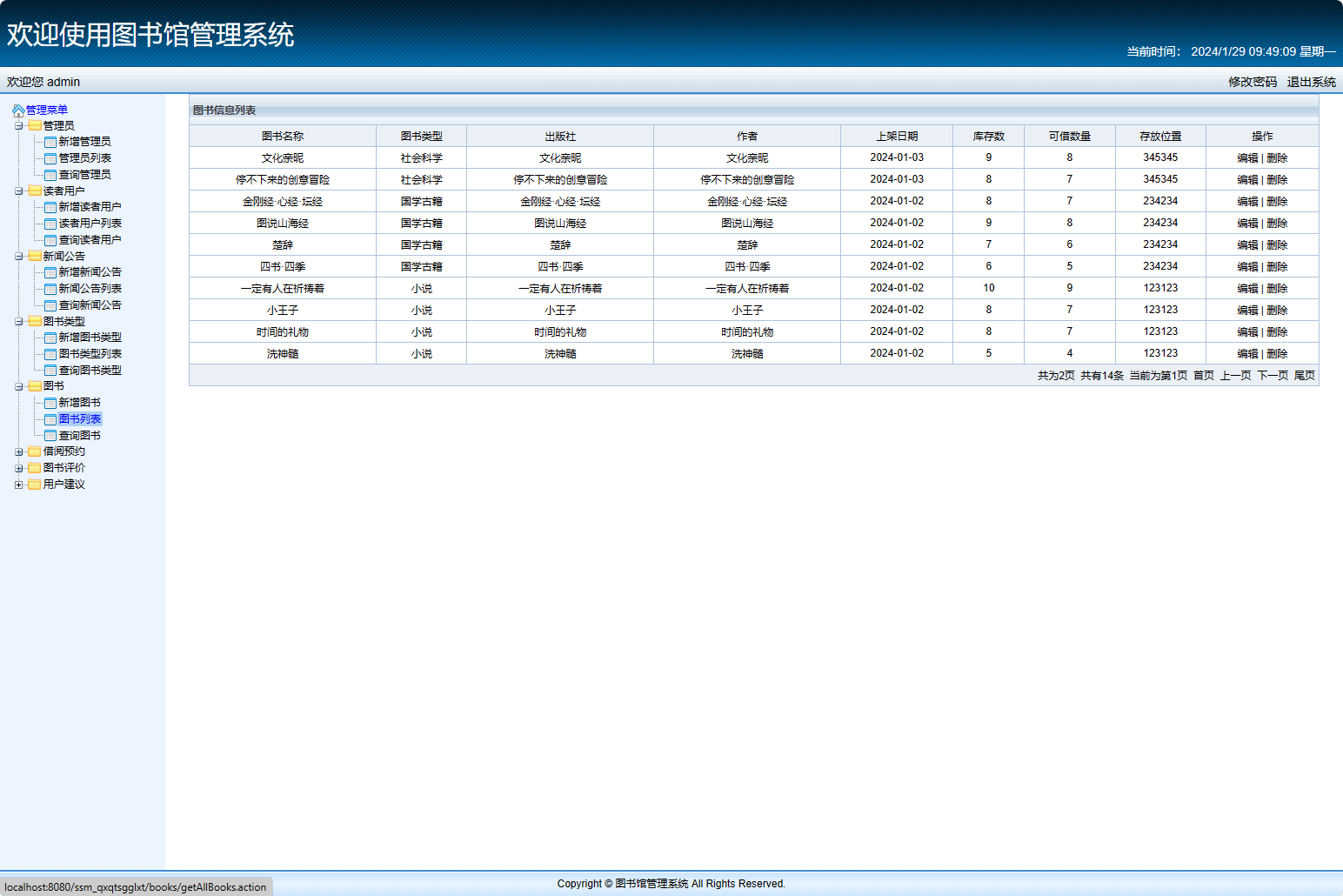The height and width of the screenshot is (896, 1343).
Task: Delete the 四书·四季 book row
Action: click(1277, 267)
